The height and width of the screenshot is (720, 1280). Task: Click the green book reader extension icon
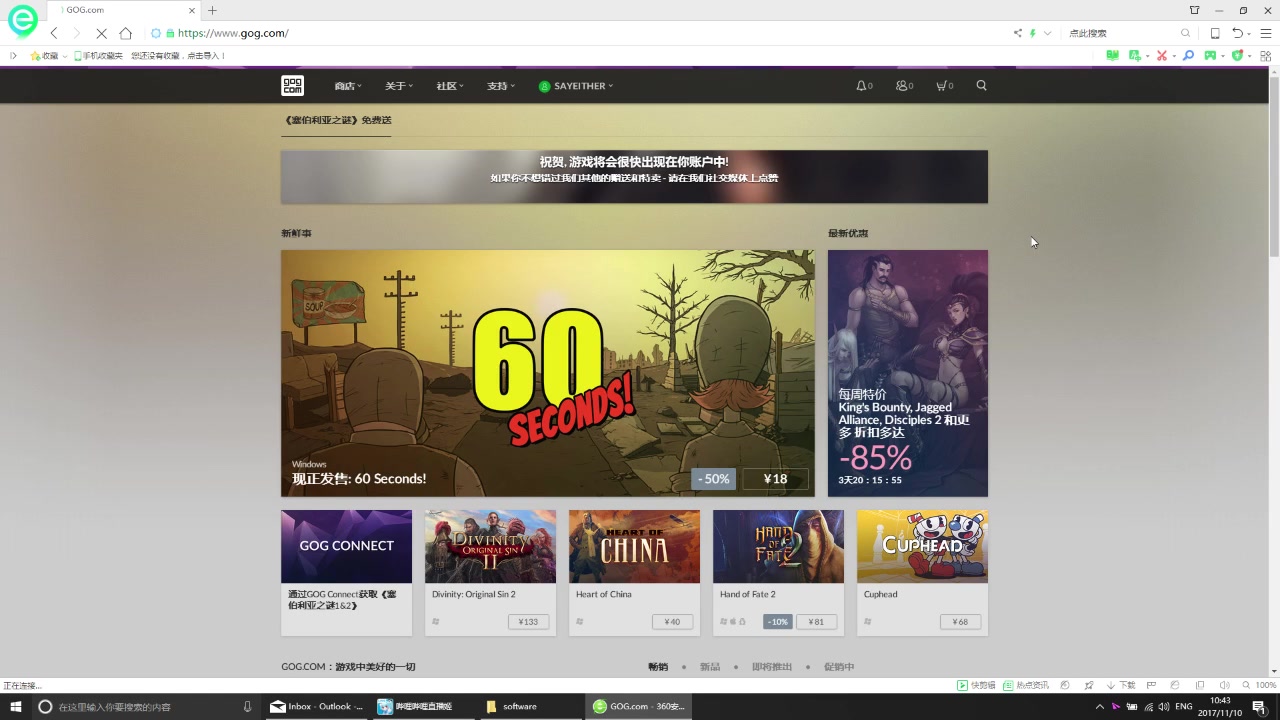(1113, 56)
